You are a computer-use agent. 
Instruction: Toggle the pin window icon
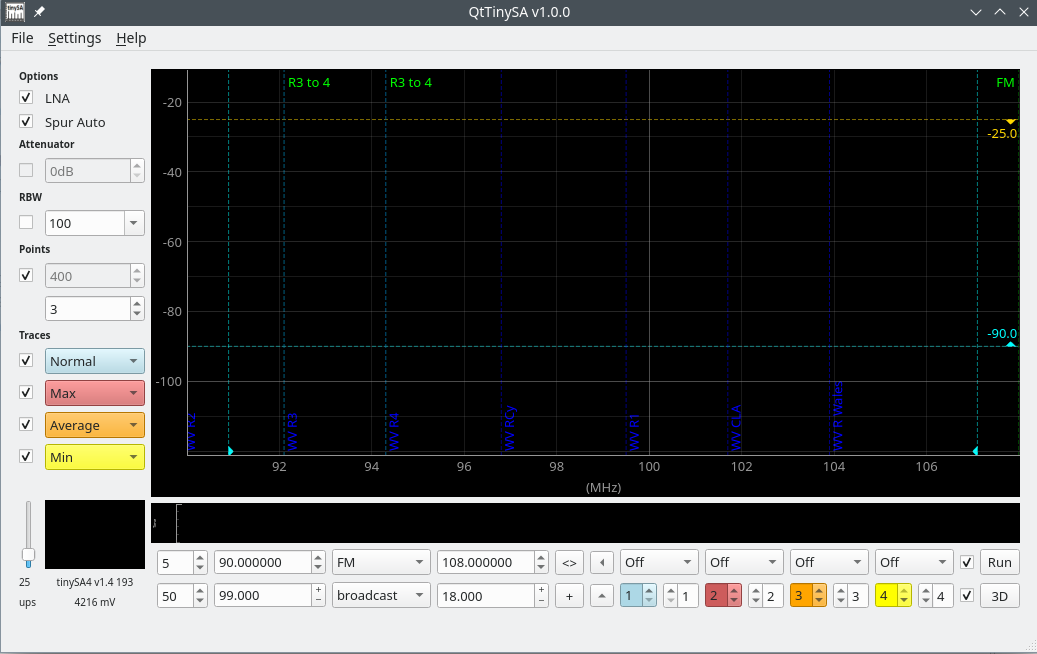tap(39, 12)
